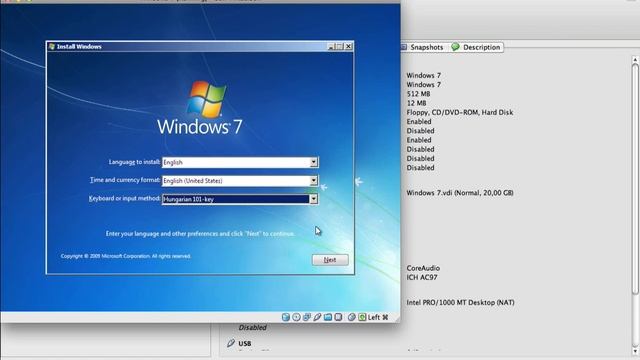This screenshot has width=640, height=360.
Task: Click the optical CD/DVD drive status icon
Action: [x=296, y=317]
